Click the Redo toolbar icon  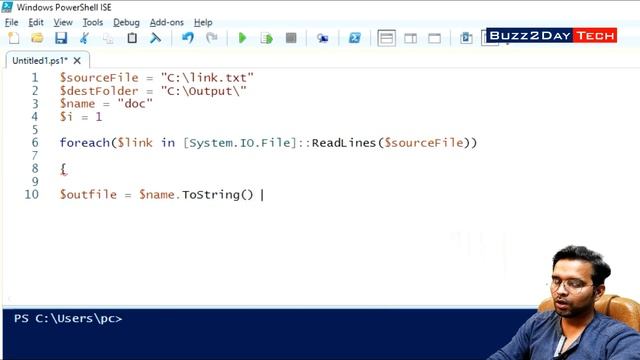(211, 38)
